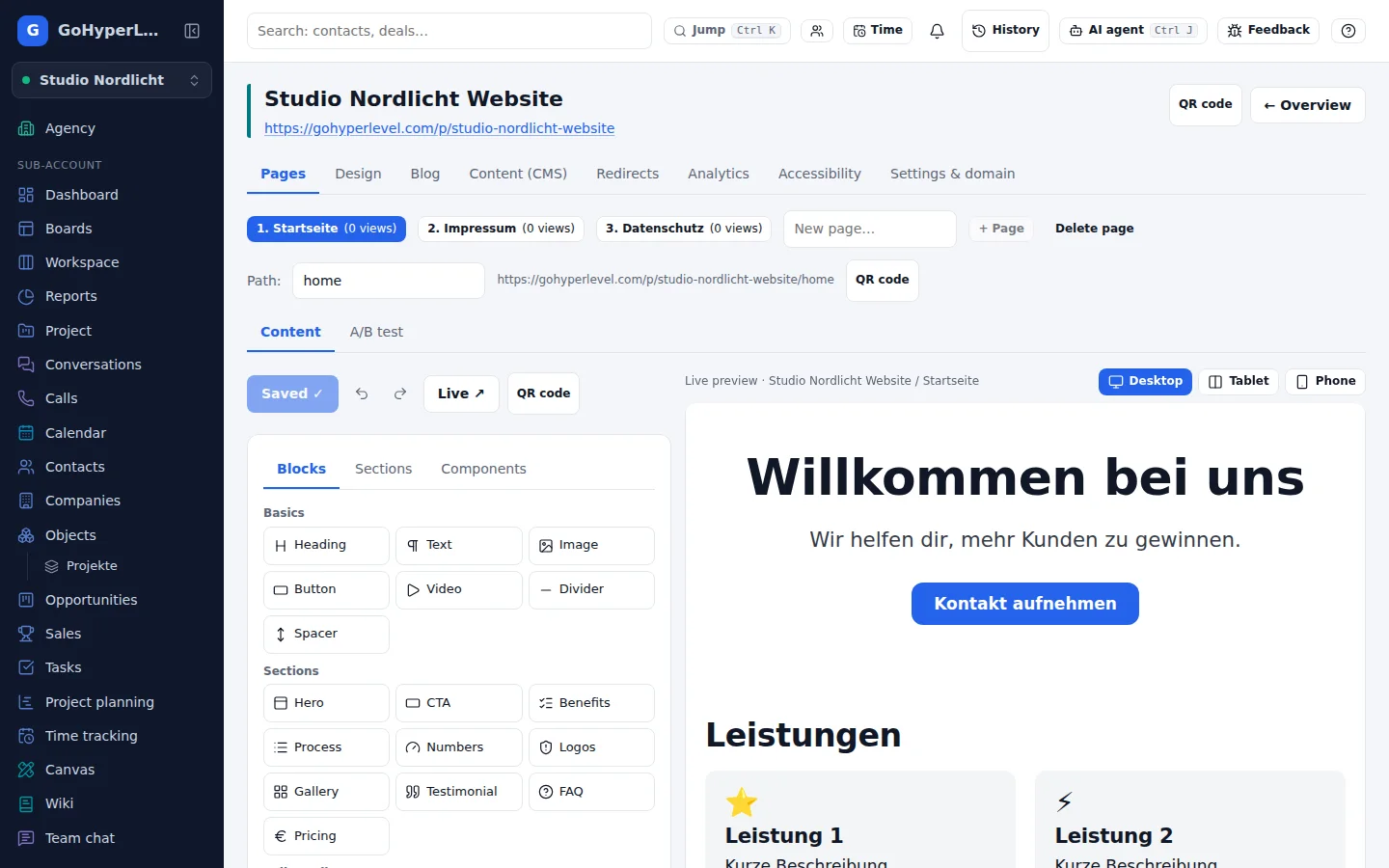Open Companies in the sidebar
Screen dimensions: 1389x868
point(112,501)
